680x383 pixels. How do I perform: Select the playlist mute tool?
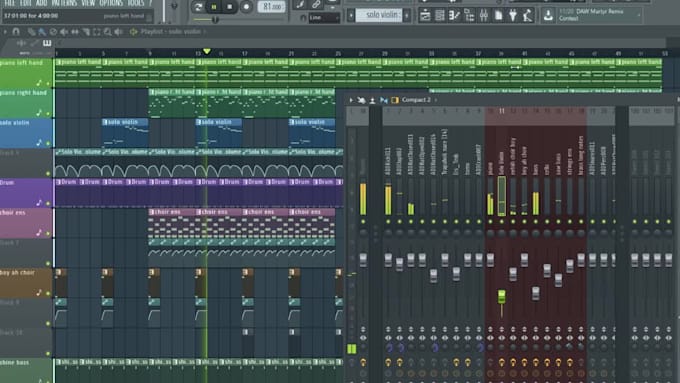(x=64, y=32)
